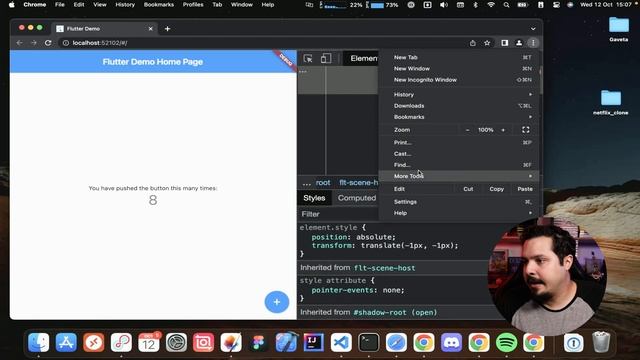Click the root breadcrumb in DevTools
This screenshot has height=360, width=640.
(323, 182)
